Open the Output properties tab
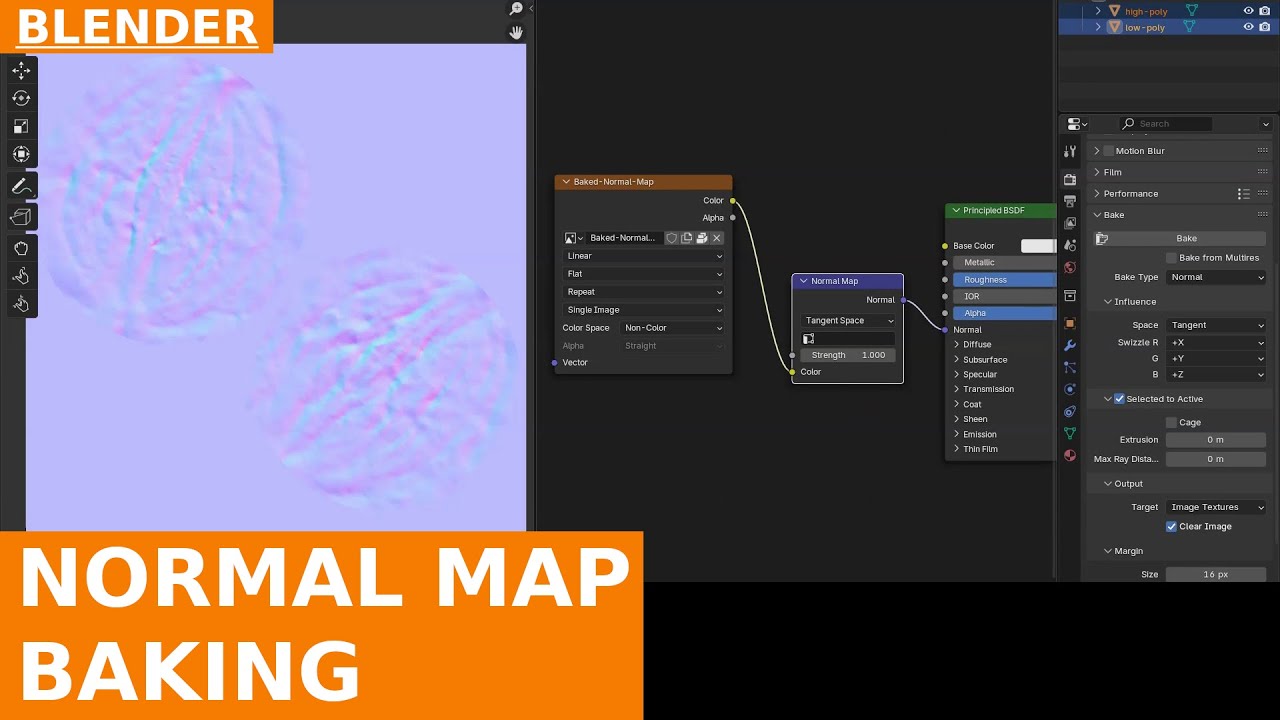This screenshot has height=720, width=1280. tap(1070, 201)
